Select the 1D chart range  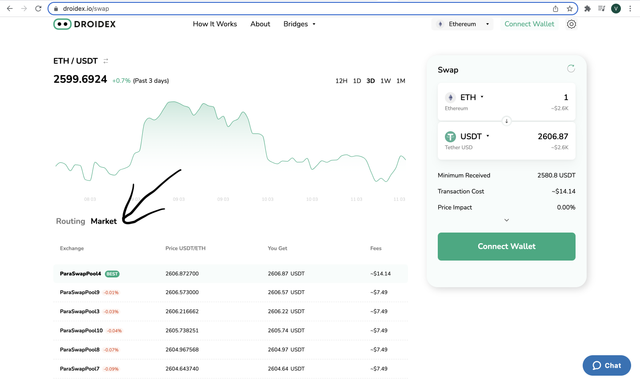tap(357, 81)
